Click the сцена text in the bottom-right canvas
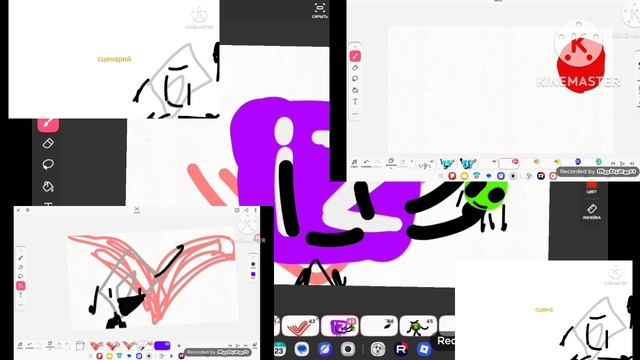 click(544, 309)
